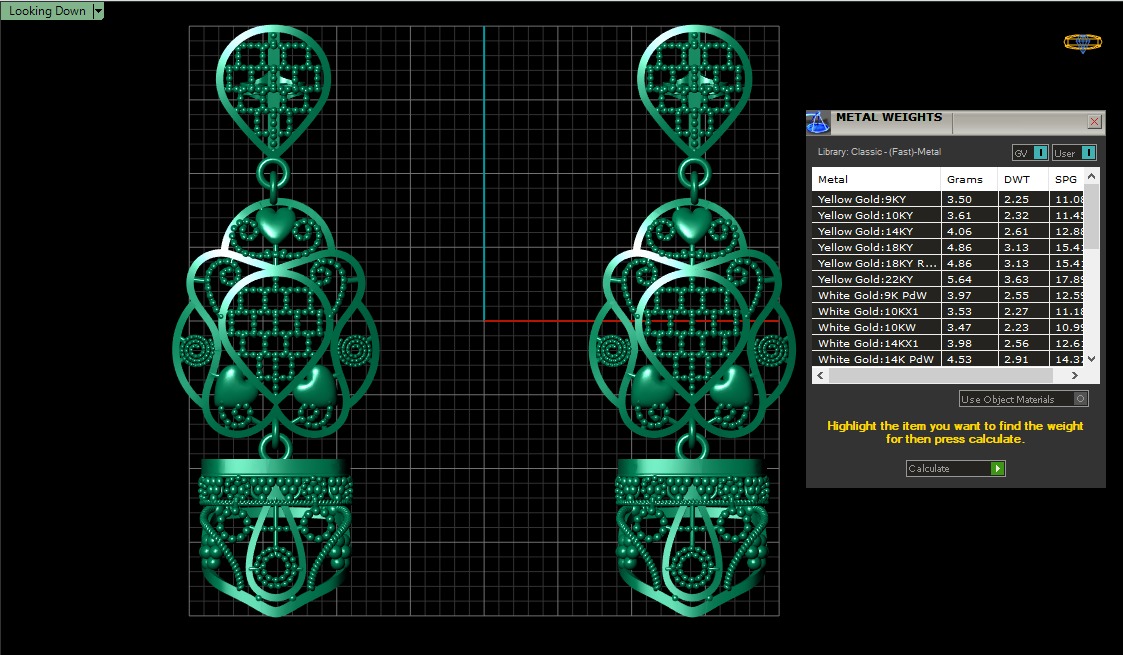Viewport: 1123px width, 655px height.
Task: Select the Yellow Gold:10KY row
Action: coord(948,215)
